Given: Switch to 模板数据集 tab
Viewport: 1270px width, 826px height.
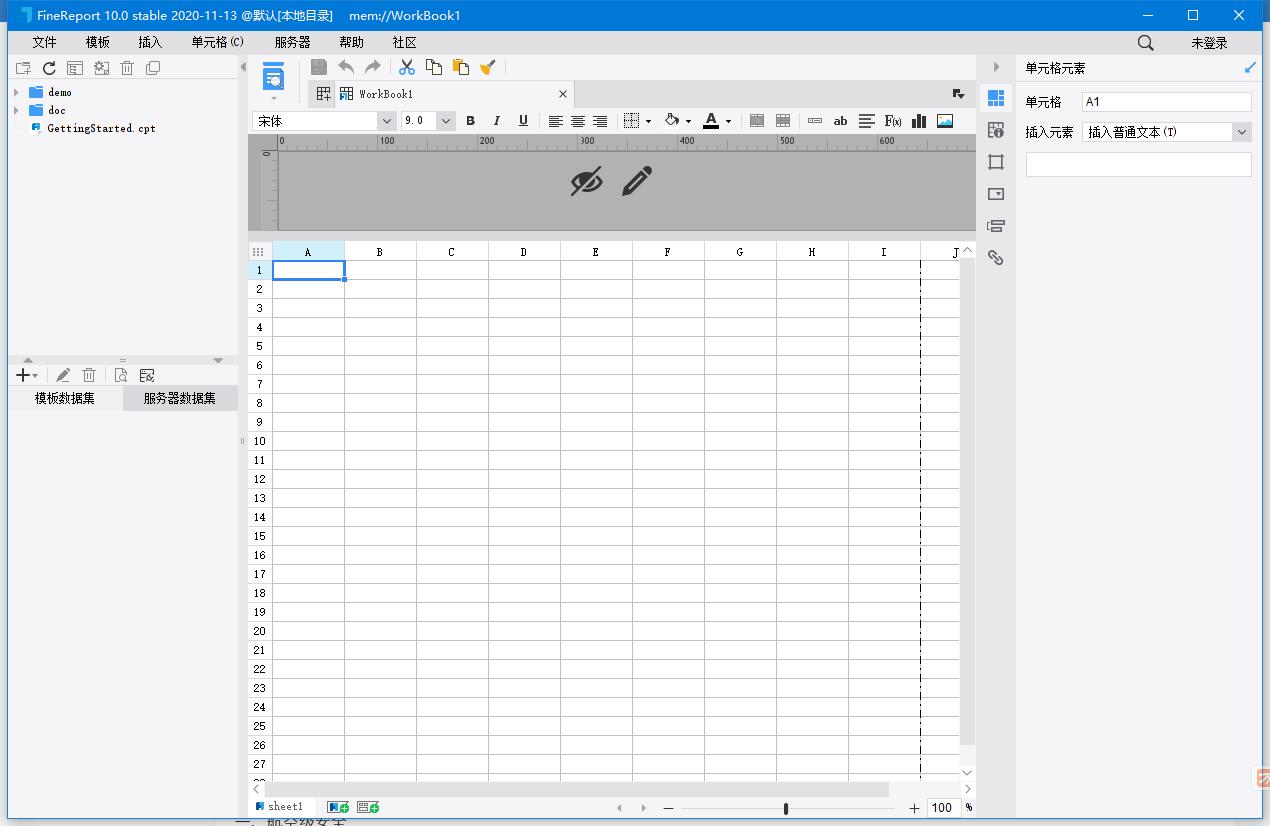Looking at the screenshot, I should pyautogui.click(x=65, y=398).
